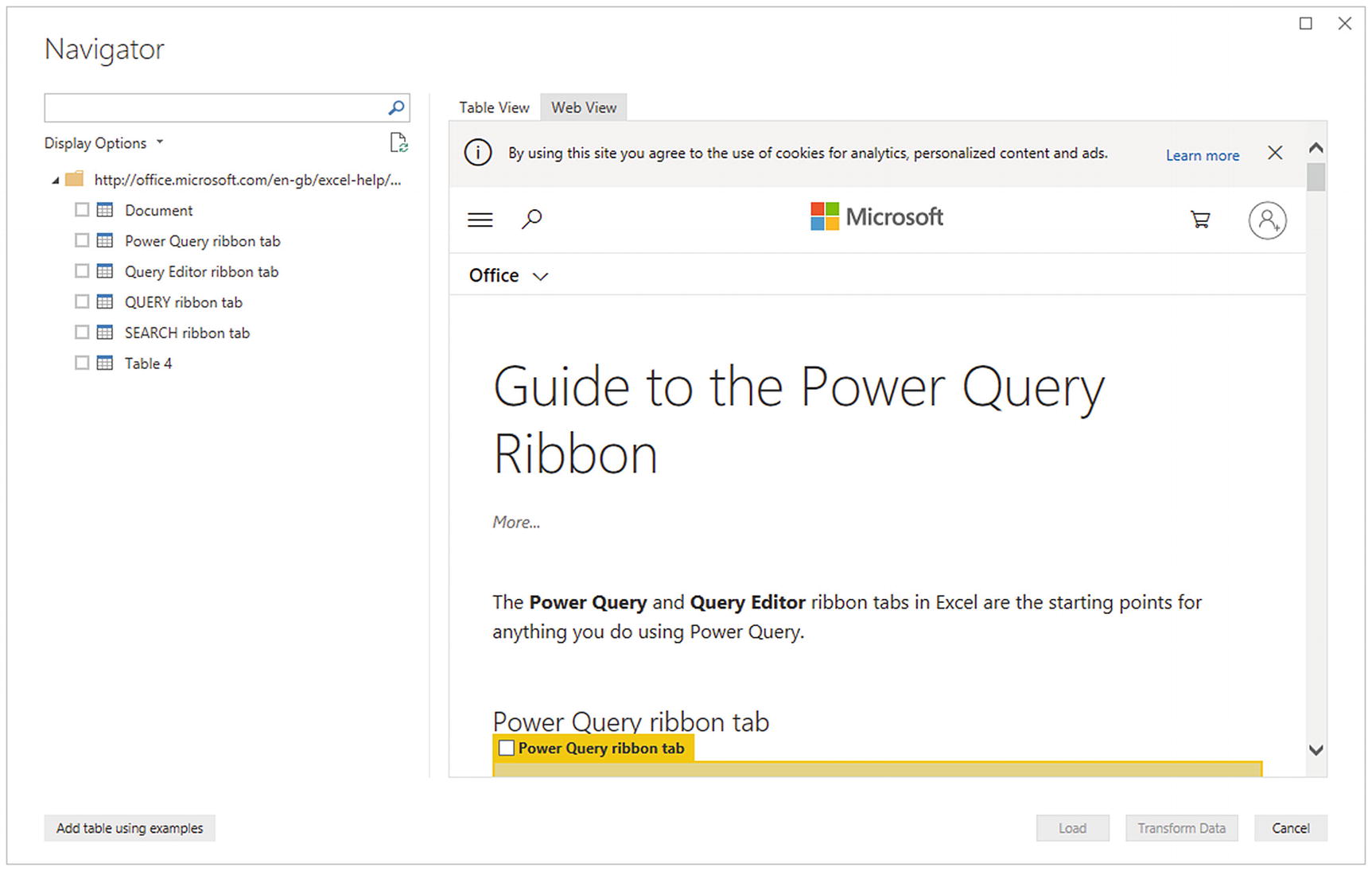This screenshot has width=1372, height=871.
Task: Click the search magnifier in the Navigator search box
Action: pos(396,107)
